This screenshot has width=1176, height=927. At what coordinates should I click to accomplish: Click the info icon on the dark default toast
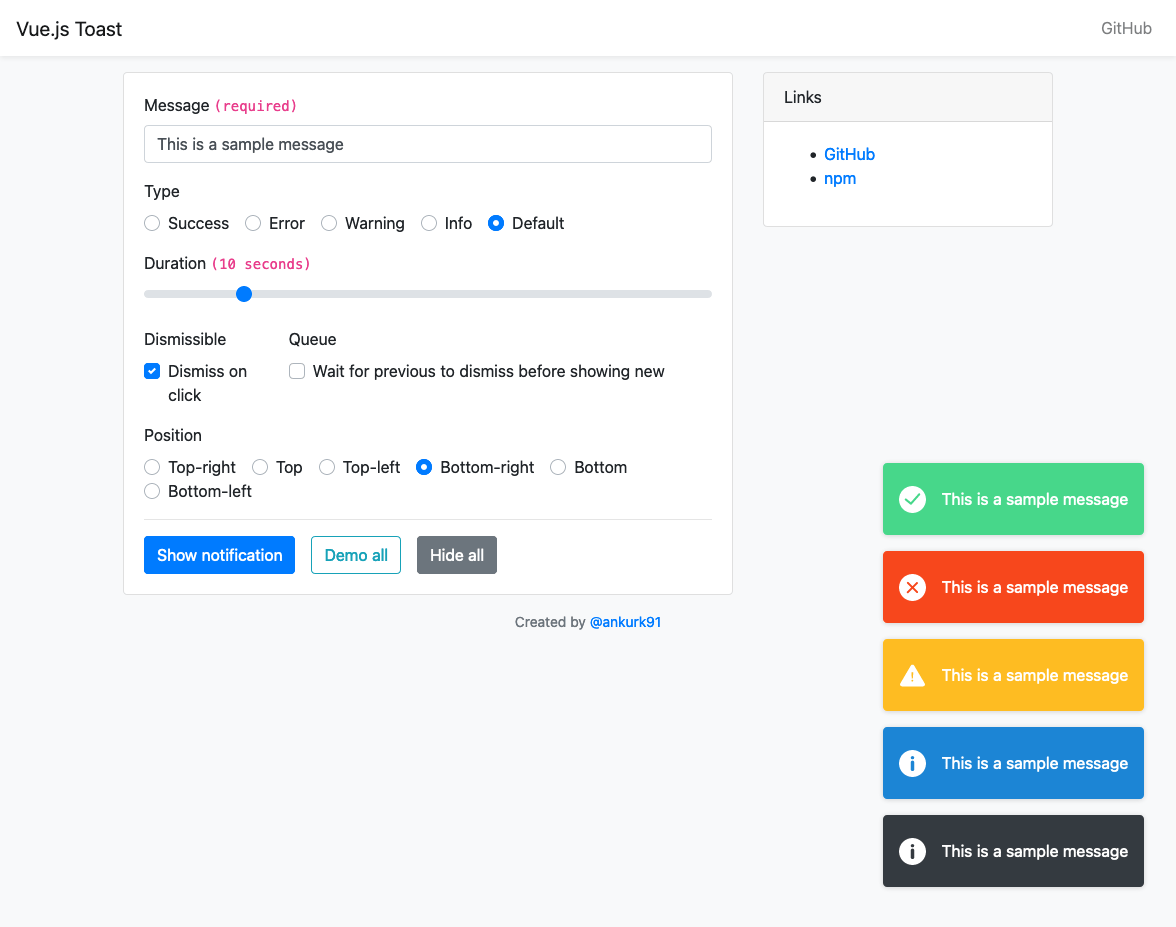[912, 851]
